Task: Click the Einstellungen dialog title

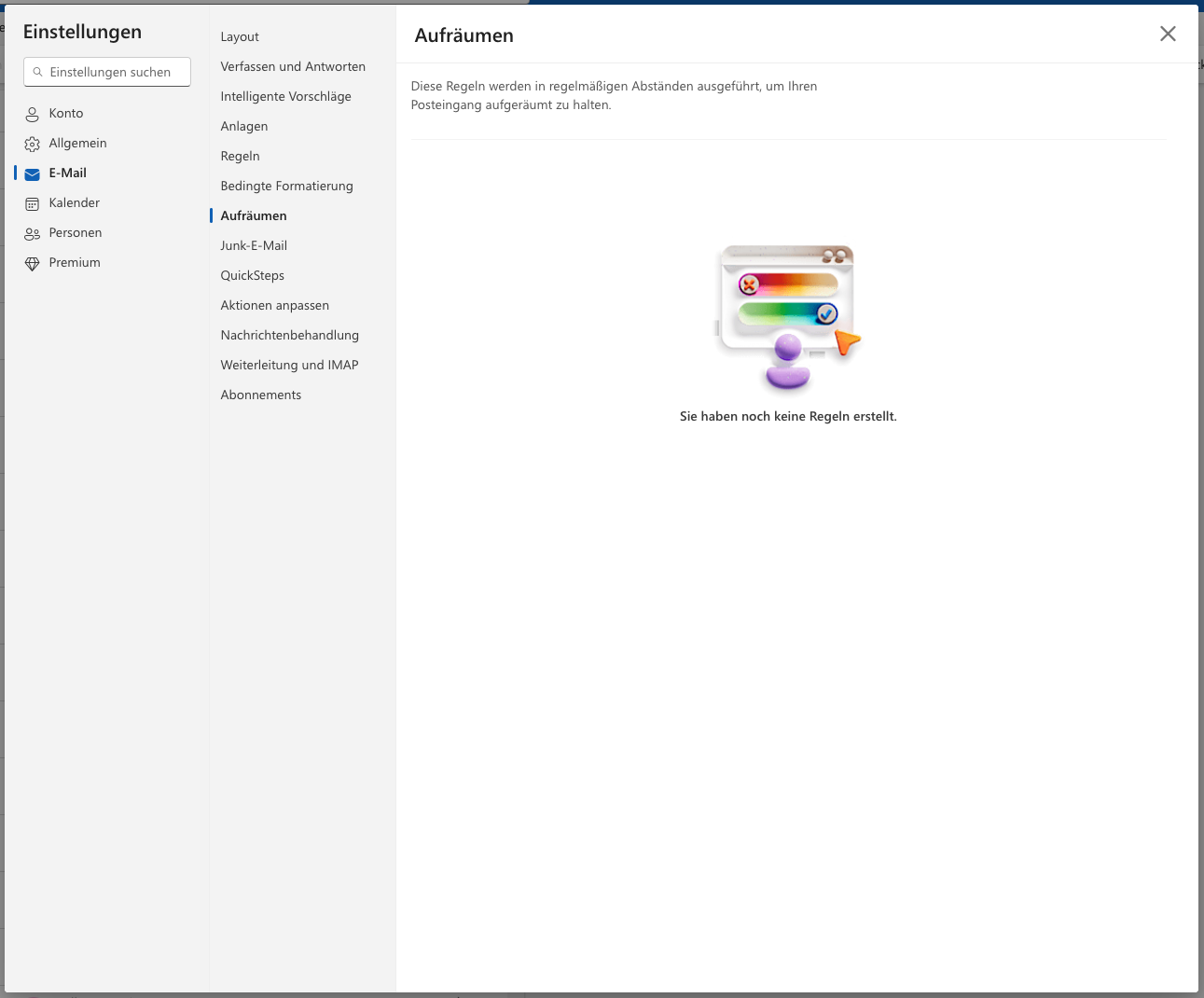Action: 82,32
